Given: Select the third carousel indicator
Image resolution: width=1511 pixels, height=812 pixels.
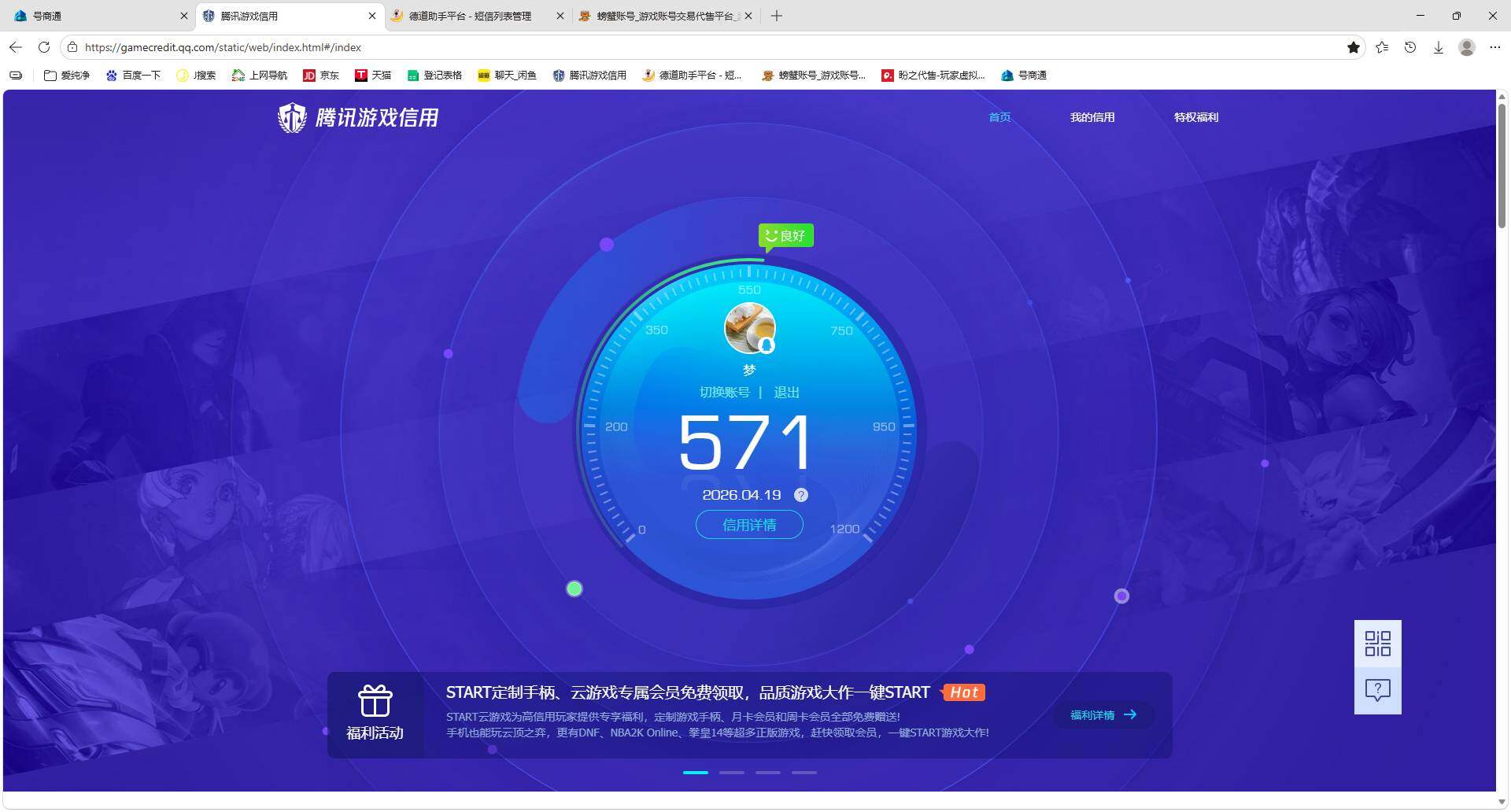Looking at the screenshot, I should tap(768, 773).
